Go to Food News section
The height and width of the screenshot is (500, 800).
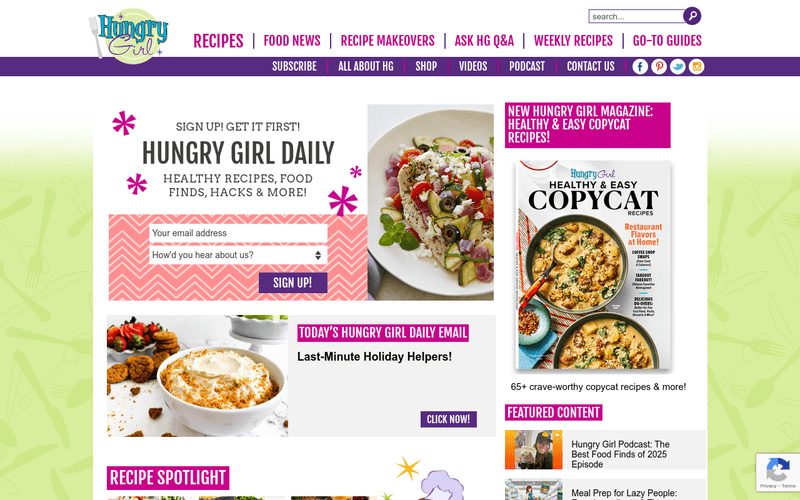pos(292,41)
